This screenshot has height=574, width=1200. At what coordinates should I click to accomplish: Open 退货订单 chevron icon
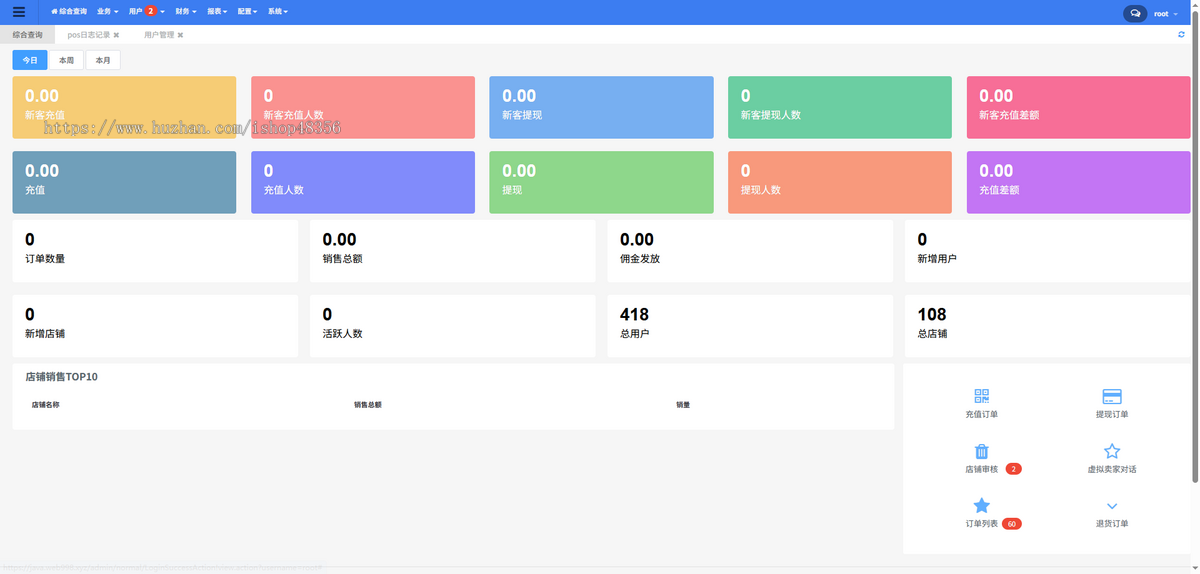(x=1112, y=507)
